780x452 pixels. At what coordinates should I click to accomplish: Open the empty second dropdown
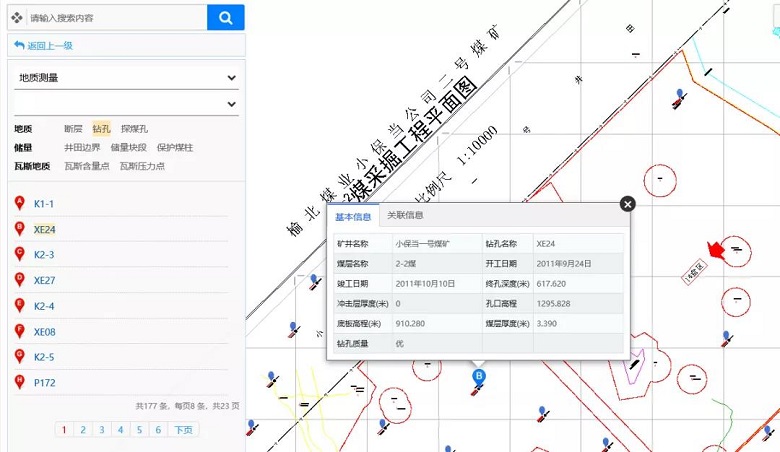pyautogui.click(x=127, y=104)
